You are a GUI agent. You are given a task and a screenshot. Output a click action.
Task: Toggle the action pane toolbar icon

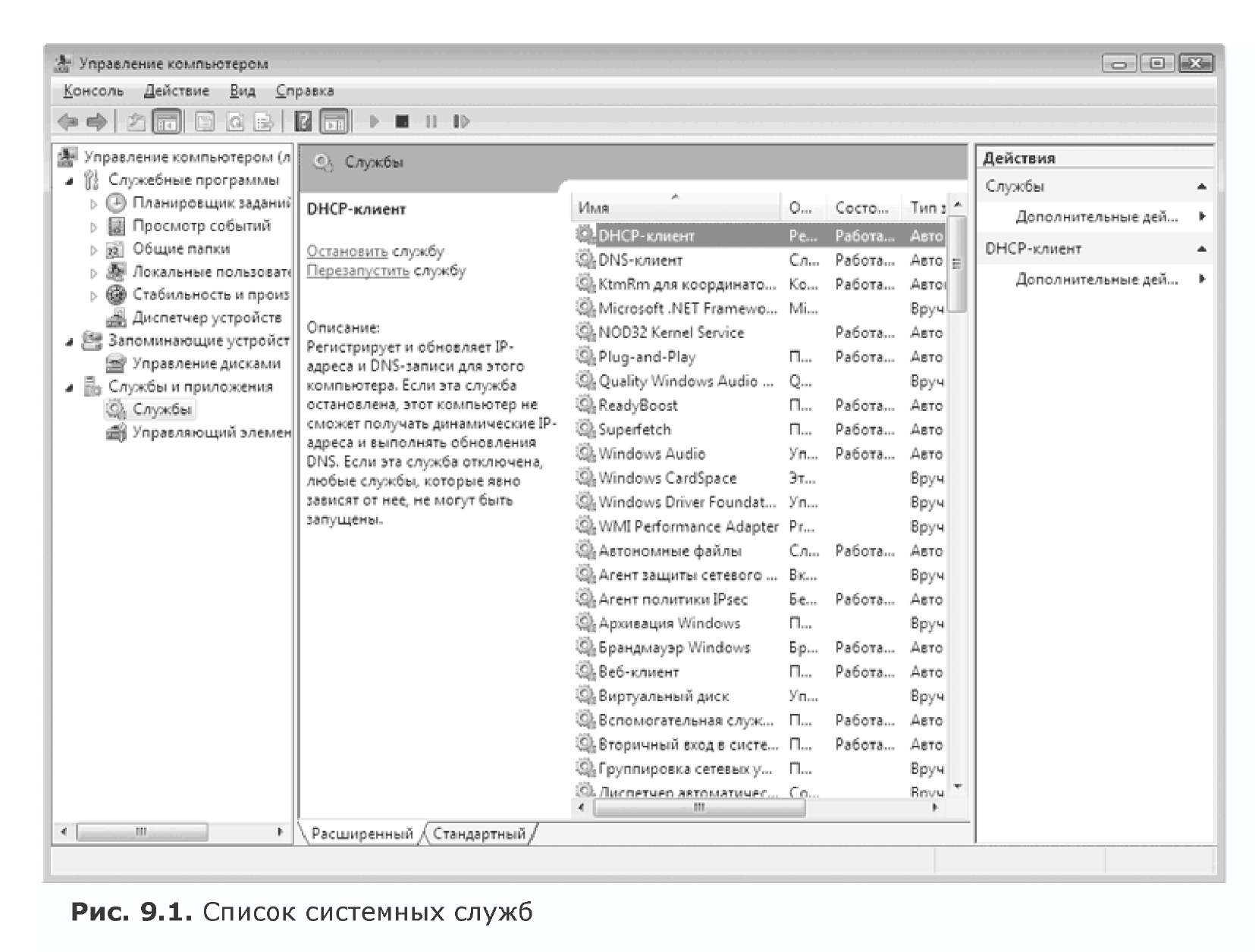click(334, 121)
